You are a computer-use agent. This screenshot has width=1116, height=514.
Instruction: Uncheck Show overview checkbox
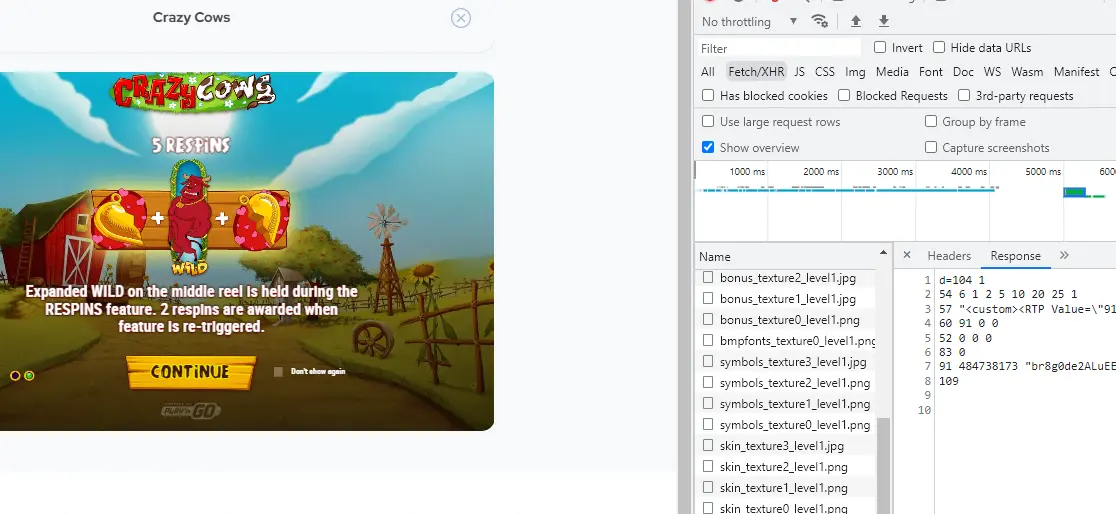click(x=707, y=147)
